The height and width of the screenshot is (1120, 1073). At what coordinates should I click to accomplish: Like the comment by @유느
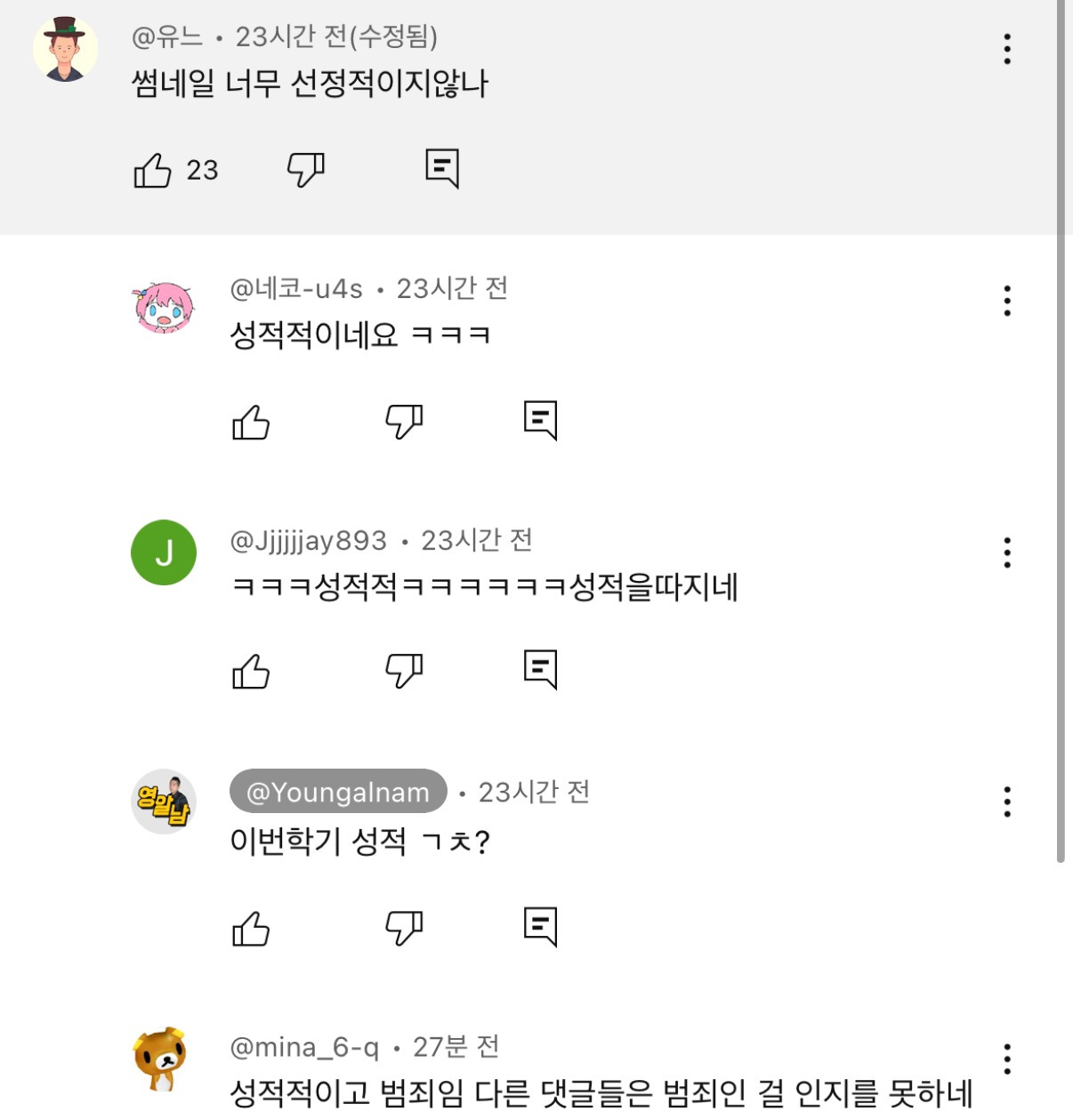coord(152,169)
